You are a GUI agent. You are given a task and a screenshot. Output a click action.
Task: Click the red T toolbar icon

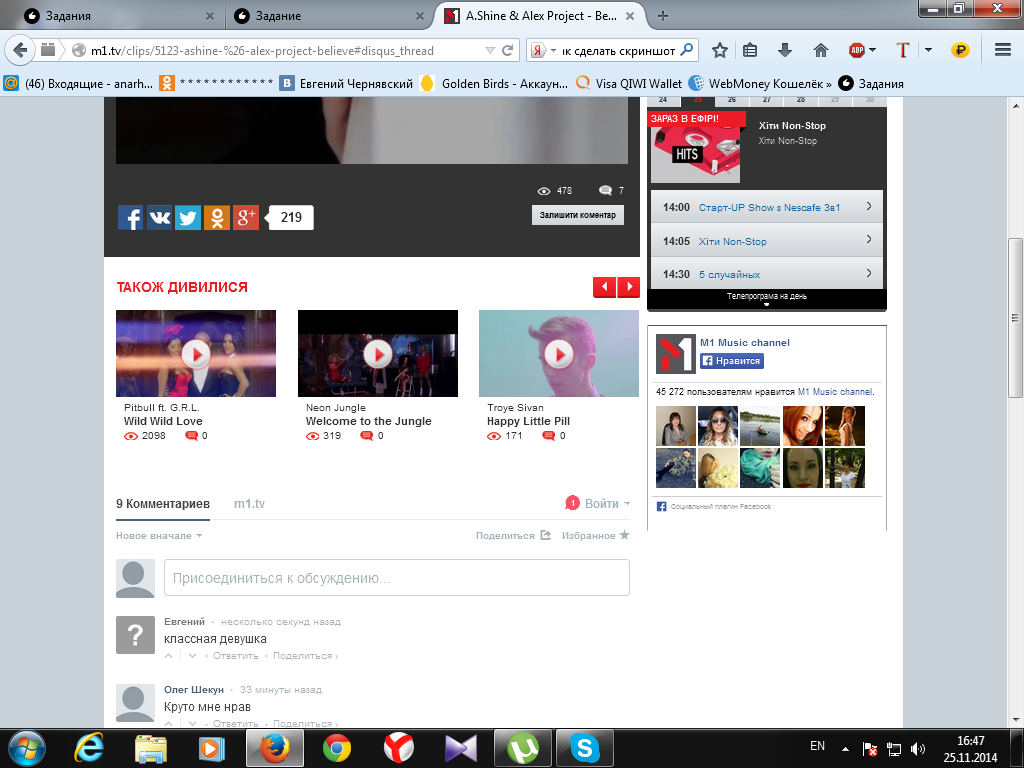point(903,50)
